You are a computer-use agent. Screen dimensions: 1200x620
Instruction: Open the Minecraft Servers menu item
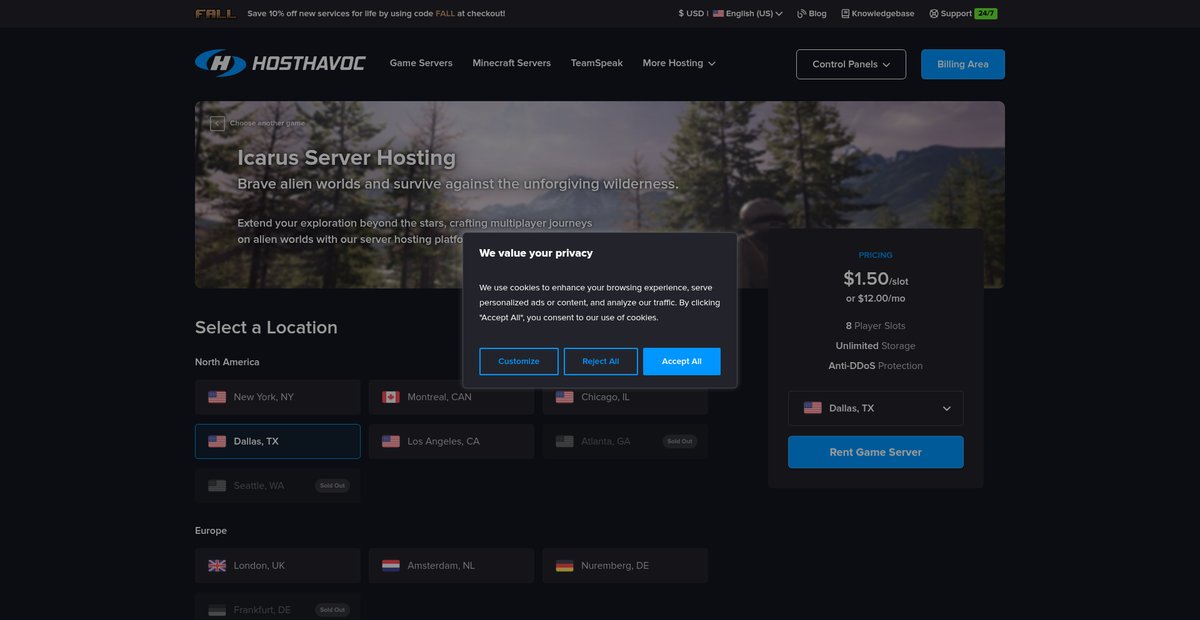click(512, 63)
